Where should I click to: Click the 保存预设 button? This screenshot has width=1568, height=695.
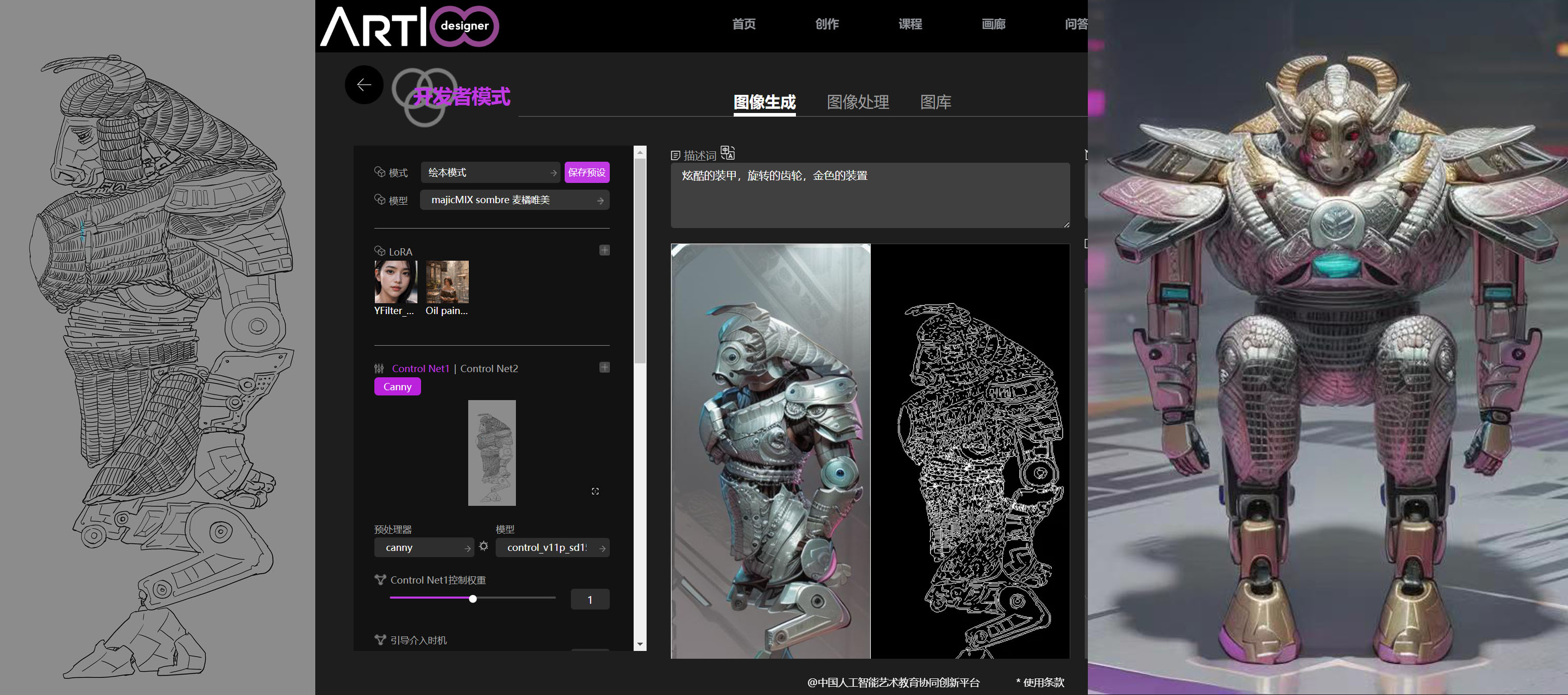click(586, 172)
